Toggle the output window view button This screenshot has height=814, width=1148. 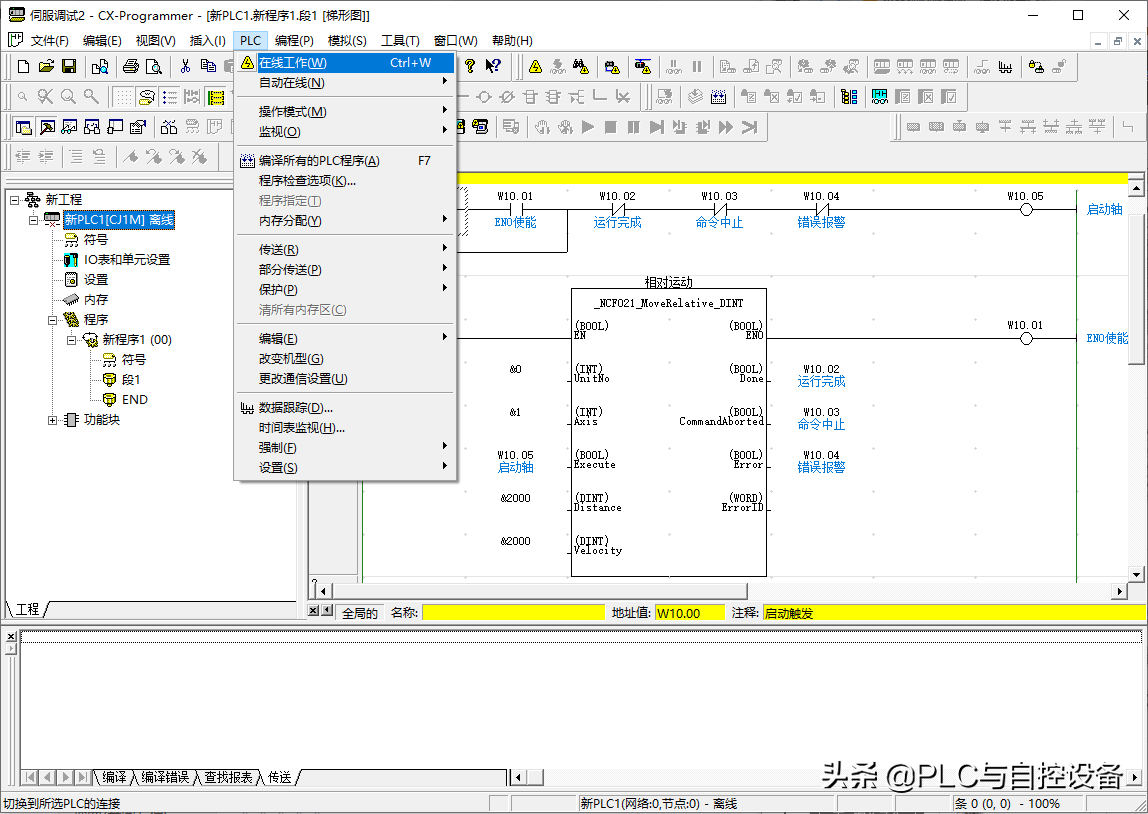pyautogui.click(x=47, y=127)
